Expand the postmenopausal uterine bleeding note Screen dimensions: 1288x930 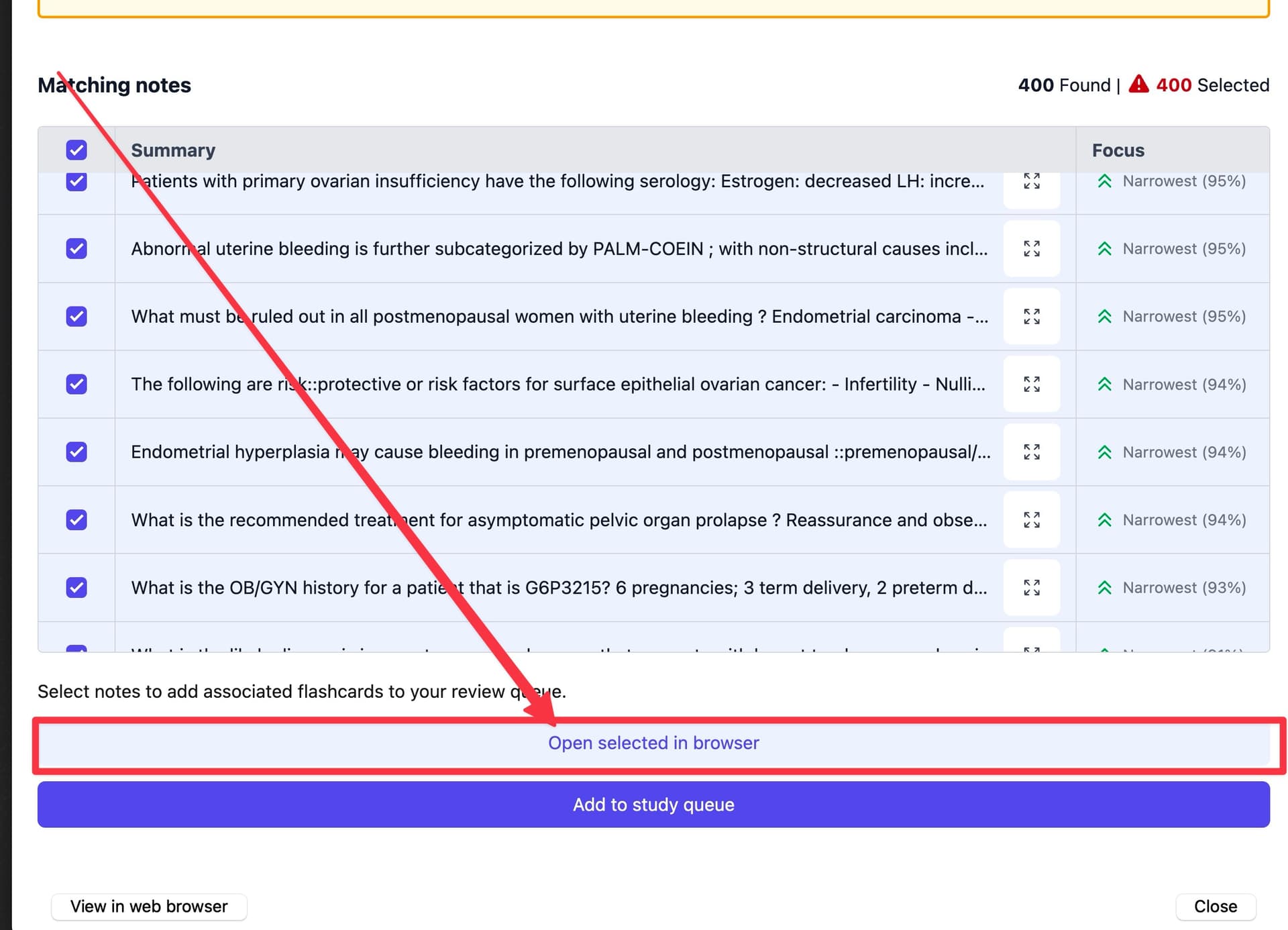tap(1031, 317)
